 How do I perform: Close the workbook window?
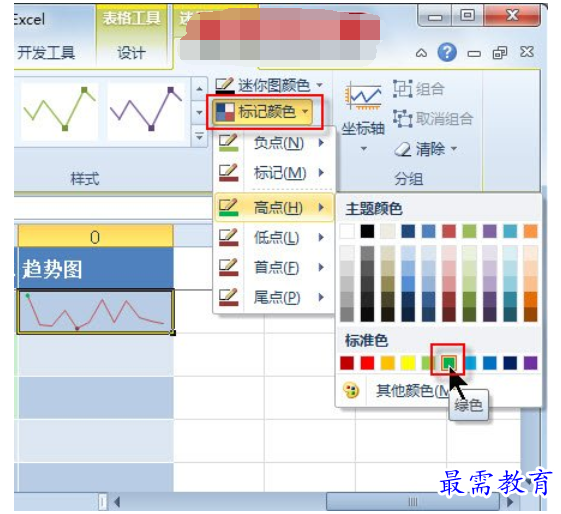tap(527, 52)
